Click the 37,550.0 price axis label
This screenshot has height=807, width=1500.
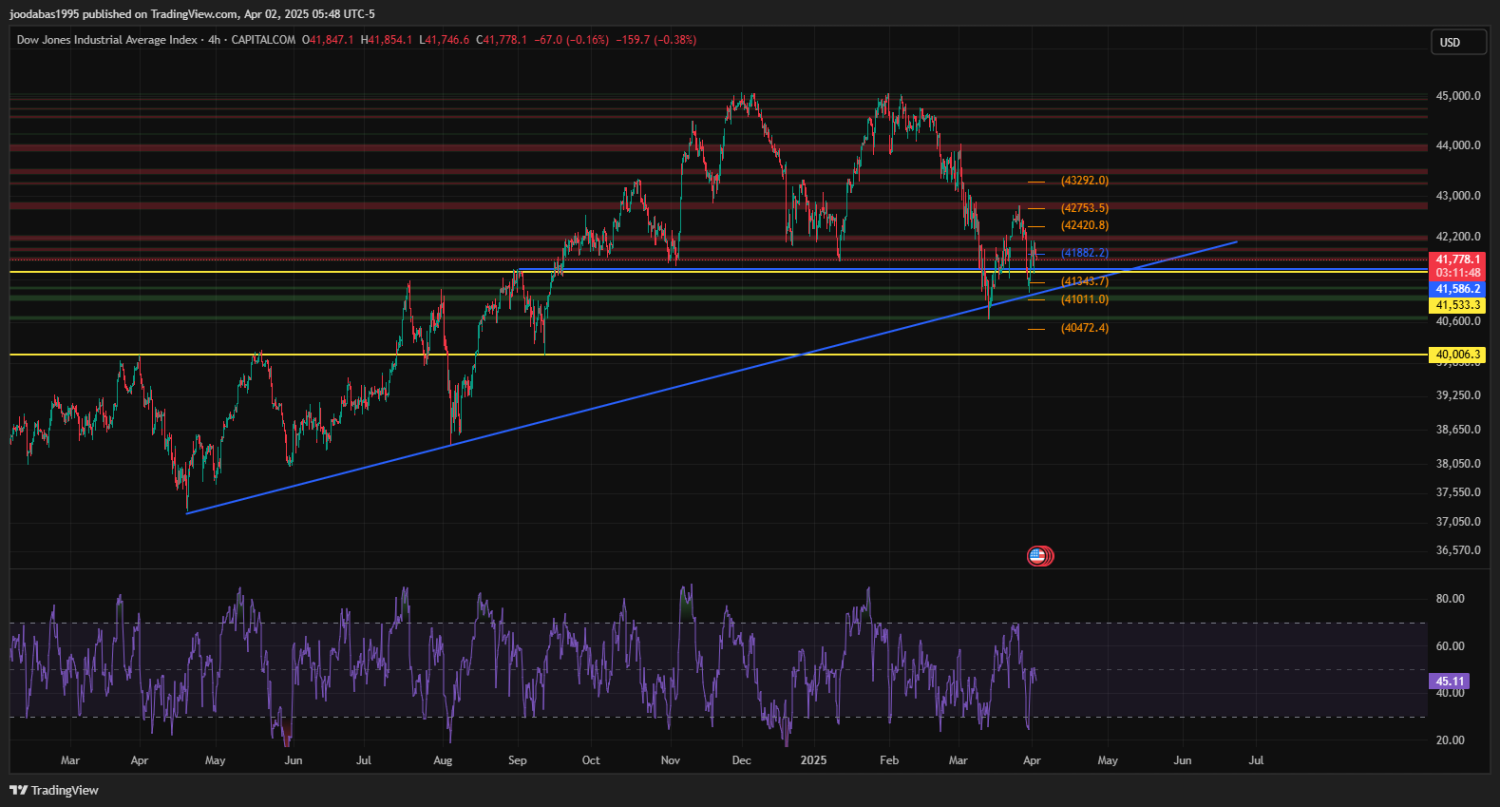(1458, 492)
